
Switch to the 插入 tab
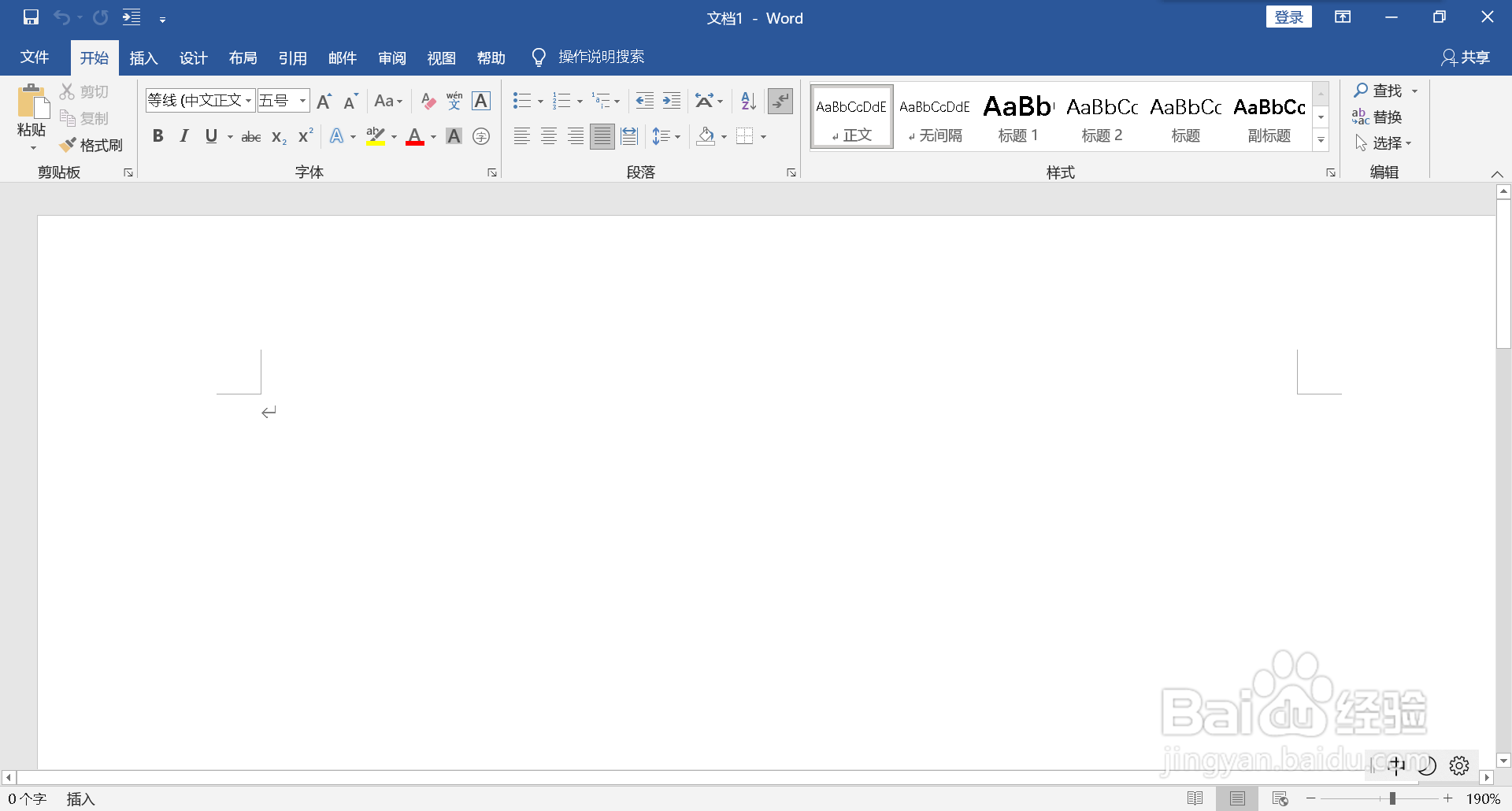pyautogui.click(x=143, y=57)
